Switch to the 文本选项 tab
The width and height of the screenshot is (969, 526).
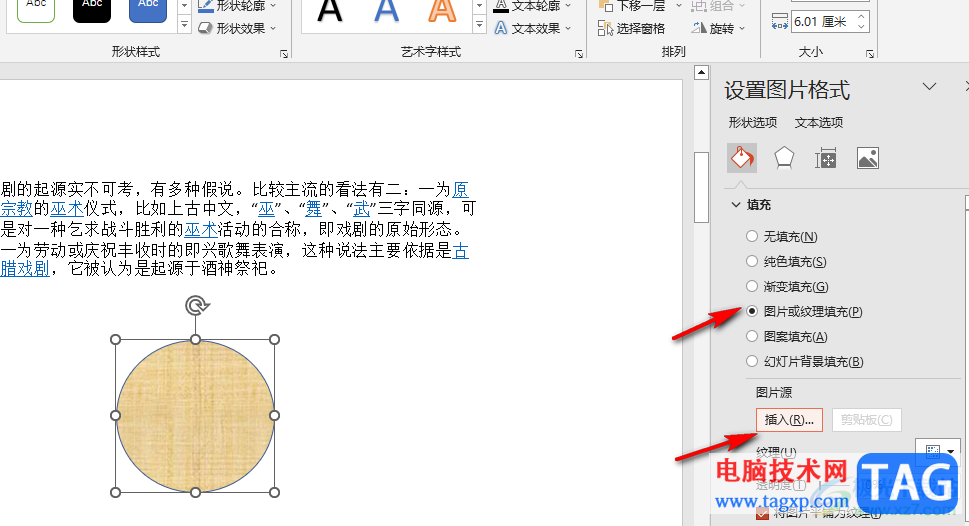818,122
